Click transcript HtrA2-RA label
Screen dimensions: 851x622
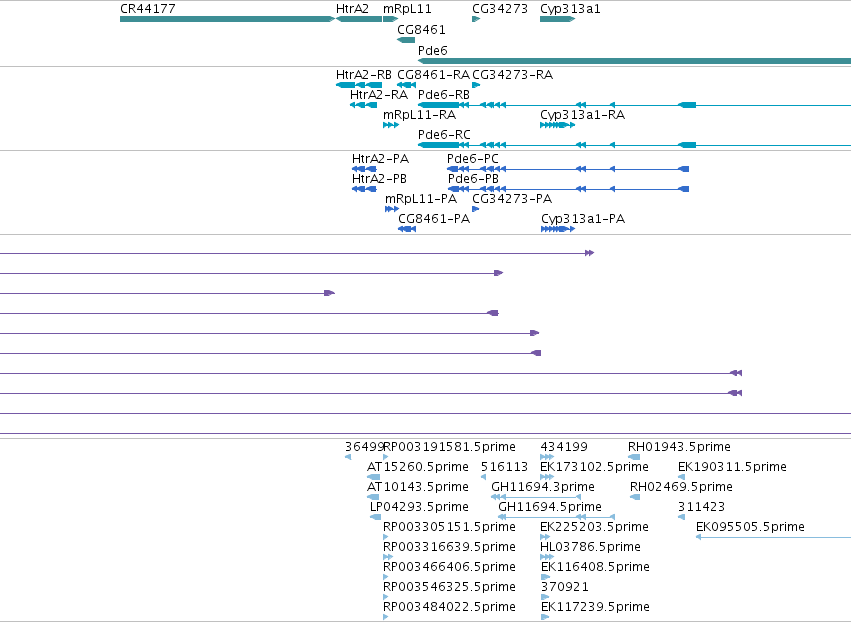(x=379, y=94)
